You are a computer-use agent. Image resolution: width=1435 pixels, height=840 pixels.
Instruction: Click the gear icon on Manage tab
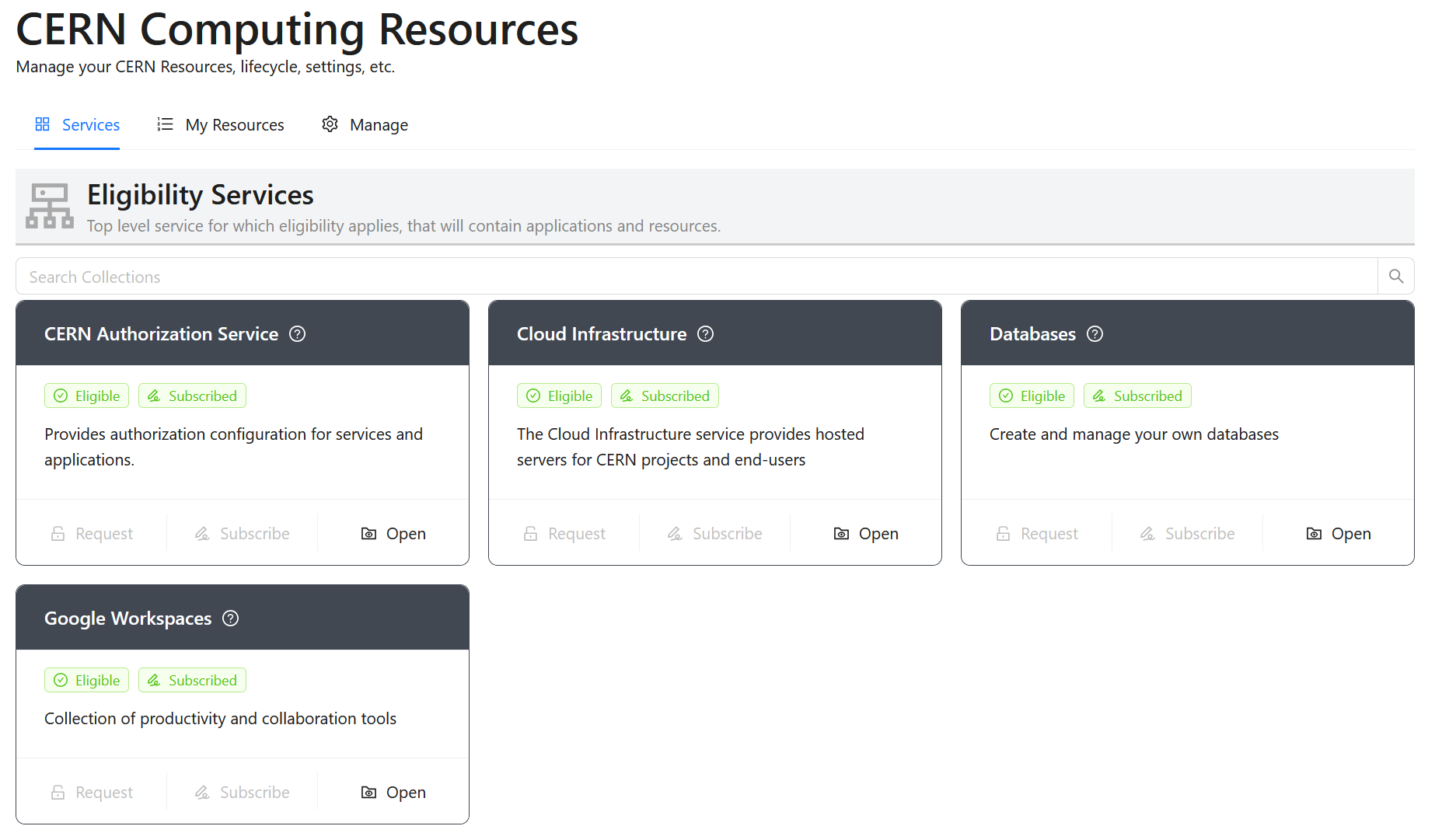point(330,124)
